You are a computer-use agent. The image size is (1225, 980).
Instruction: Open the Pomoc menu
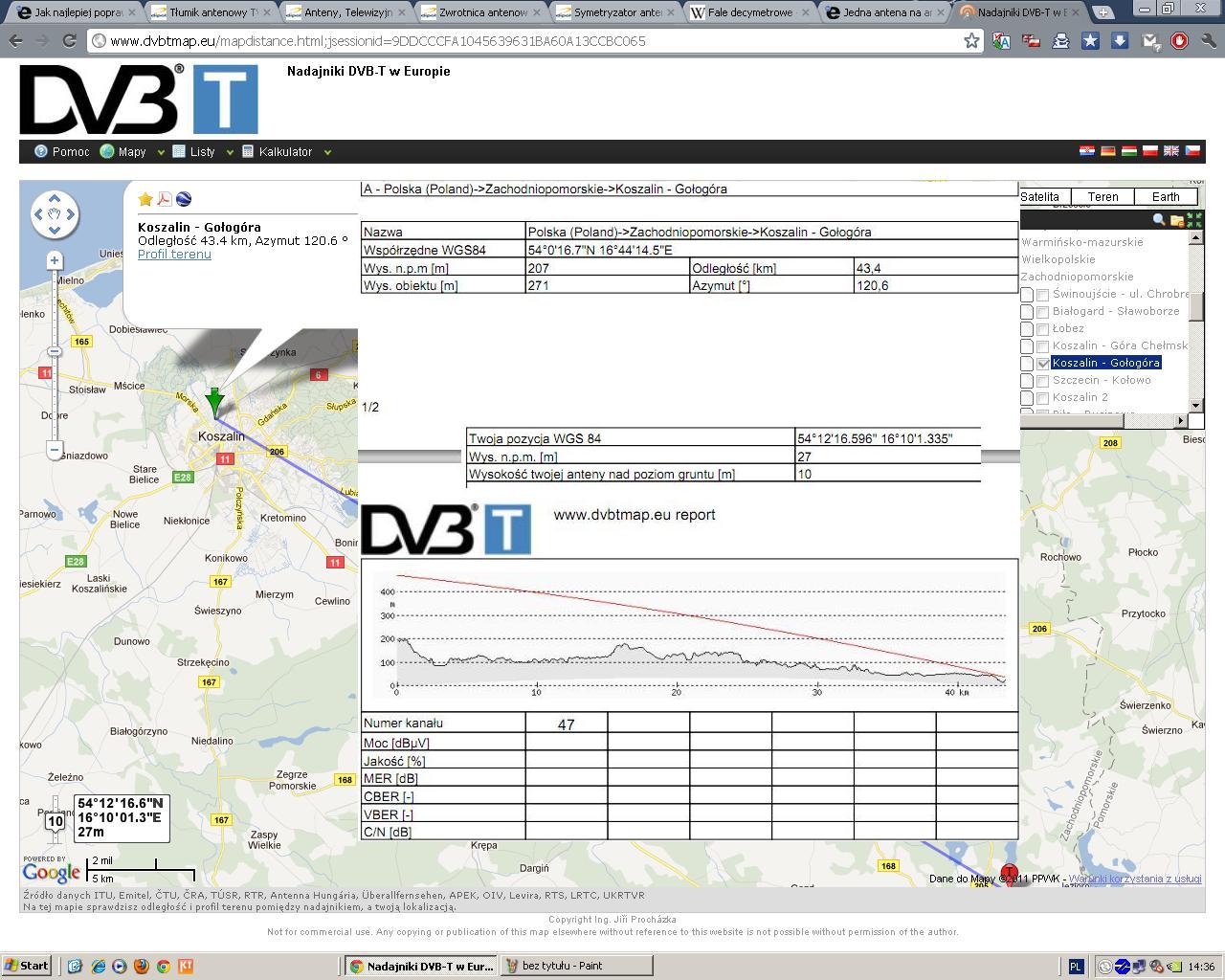(x=62, y=151)
